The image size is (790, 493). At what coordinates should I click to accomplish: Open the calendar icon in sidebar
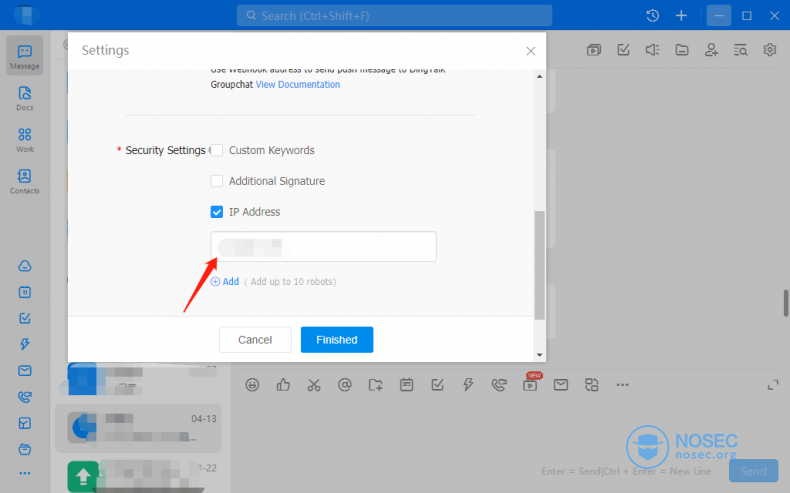tap(24, 292)
